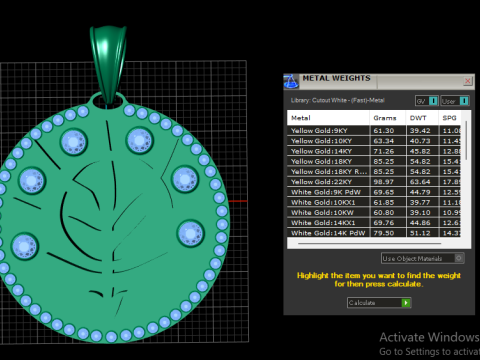The image size is (480, 360).
Task: Click the vertical scrollbar of metals list
Action: [x=466, y=140]
